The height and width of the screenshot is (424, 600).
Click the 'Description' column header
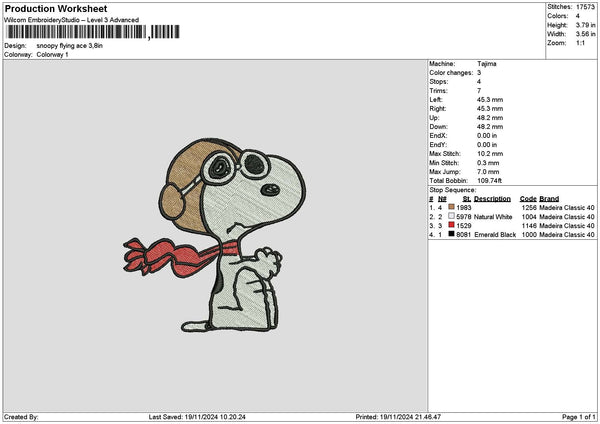click(492, 199)
